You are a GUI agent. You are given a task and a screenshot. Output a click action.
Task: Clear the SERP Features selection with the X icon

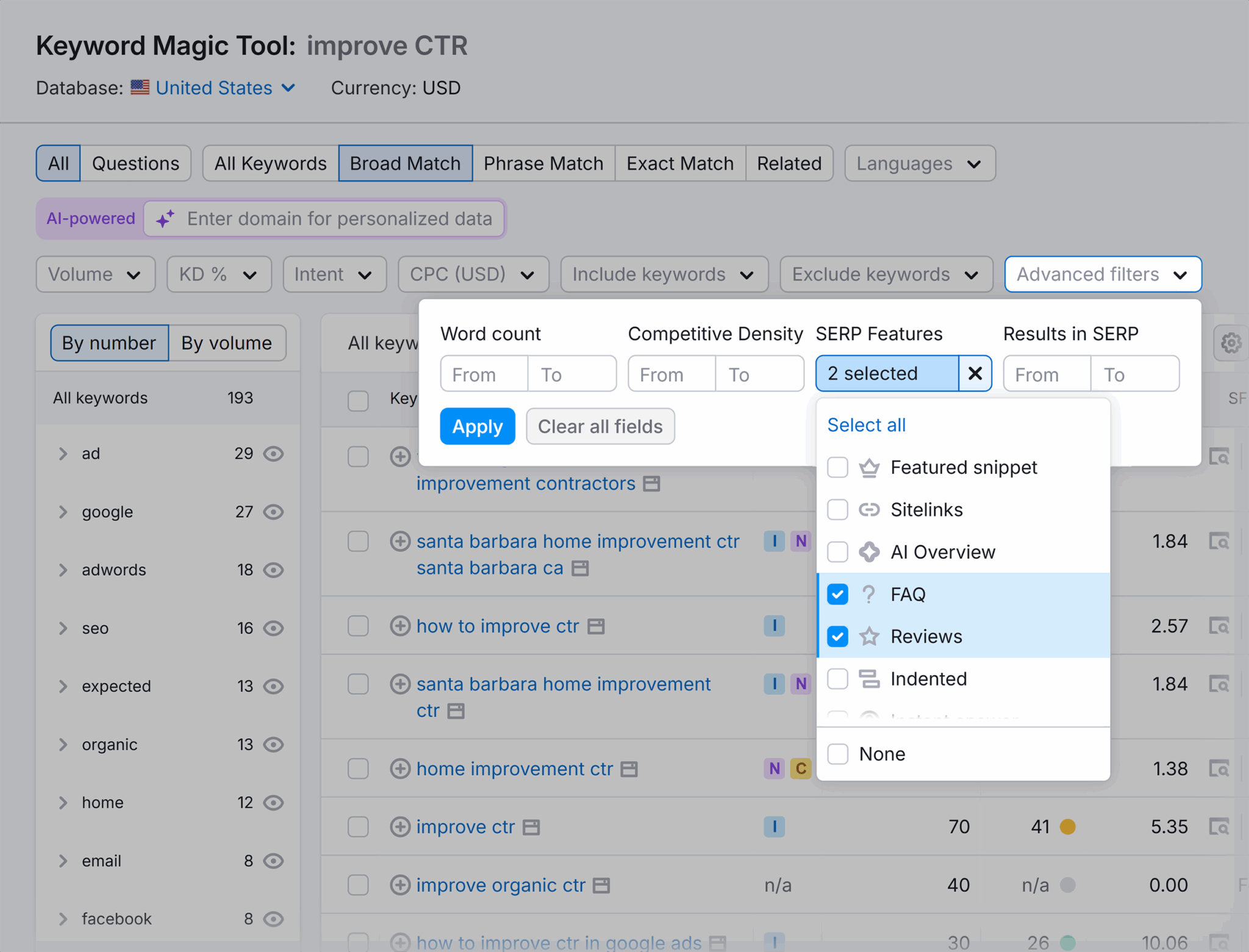point(975,373)
